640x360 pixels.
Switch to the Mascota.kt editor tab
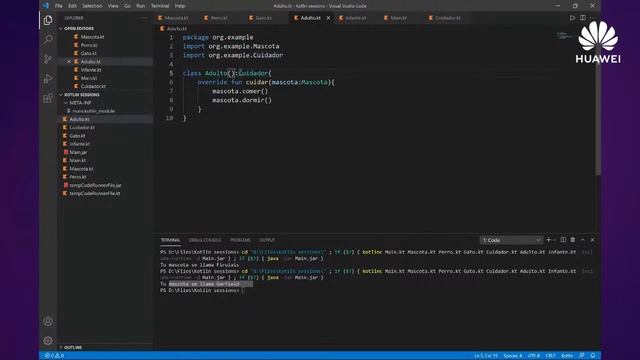coord(176,18)
